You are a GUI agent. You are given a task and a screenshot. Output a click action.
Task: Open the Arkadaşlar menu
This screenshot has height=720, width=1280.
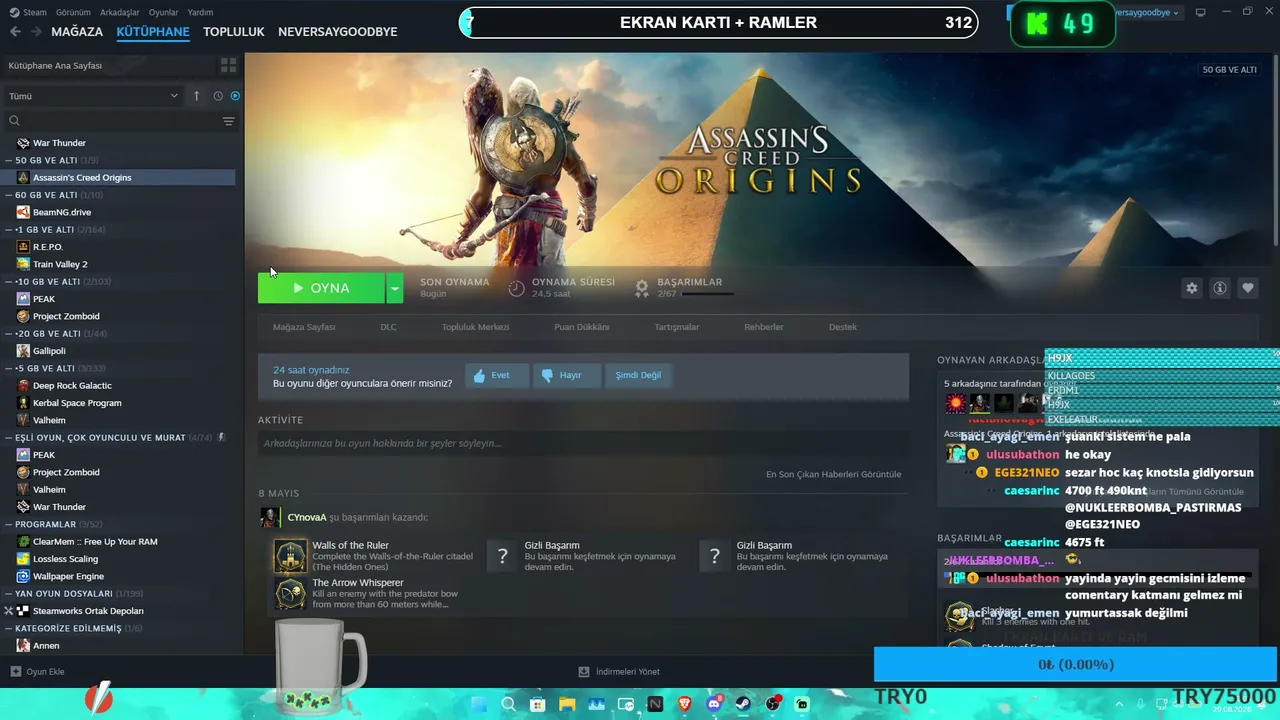click(120, 12)
